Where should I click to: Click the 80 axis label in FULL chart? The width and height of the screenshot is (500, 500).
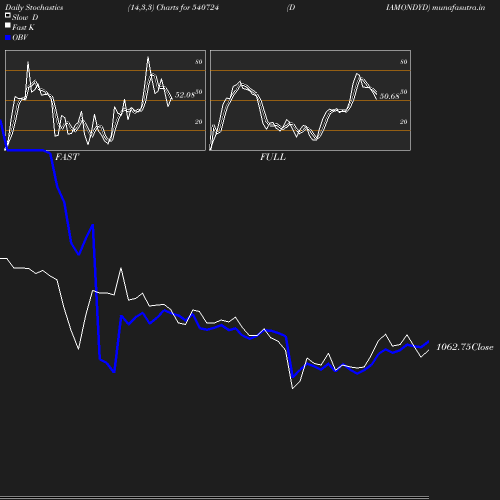tap(403, 62)
